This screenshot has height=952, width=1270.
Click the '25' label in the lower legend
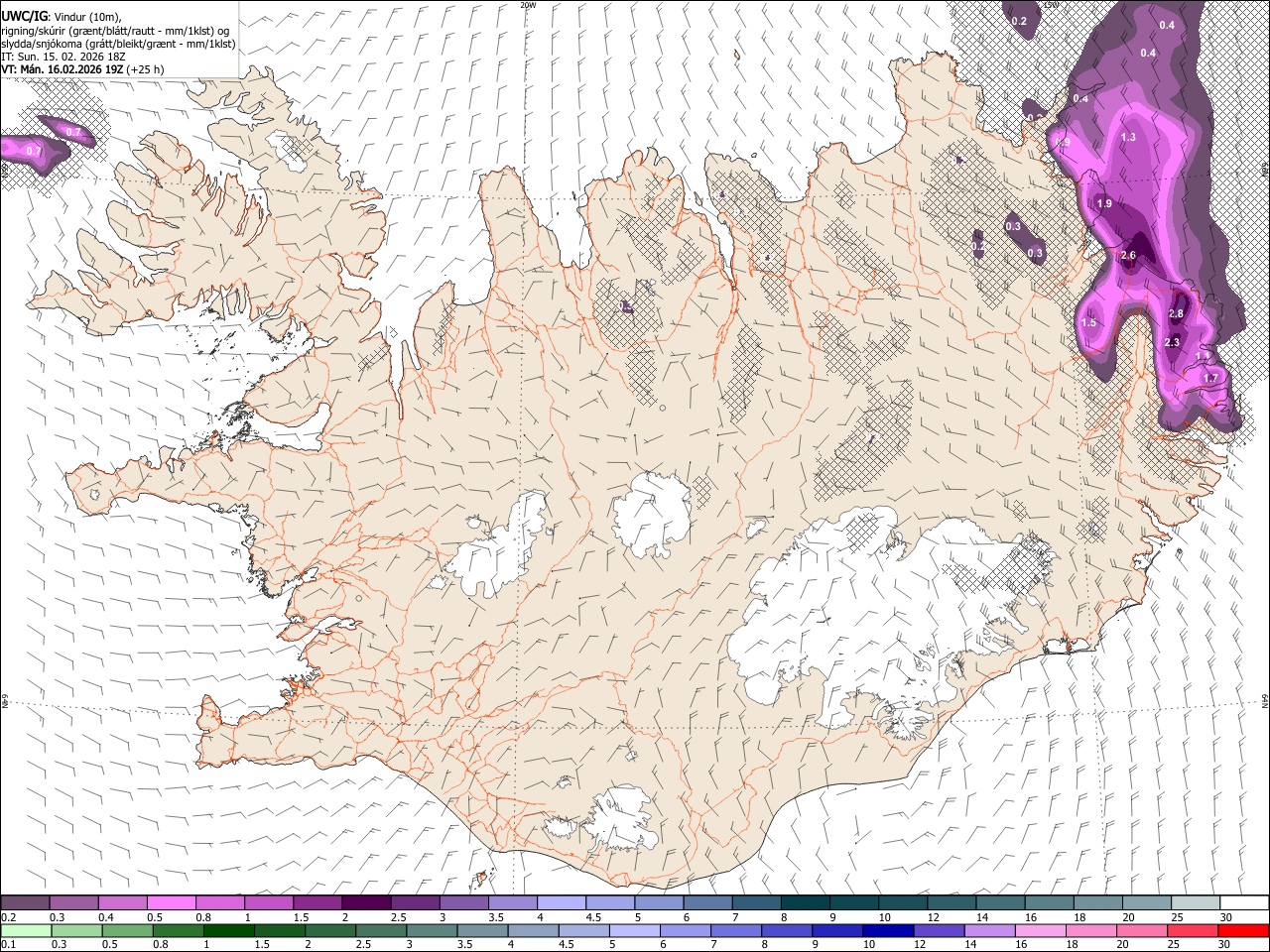[1175, 944]
